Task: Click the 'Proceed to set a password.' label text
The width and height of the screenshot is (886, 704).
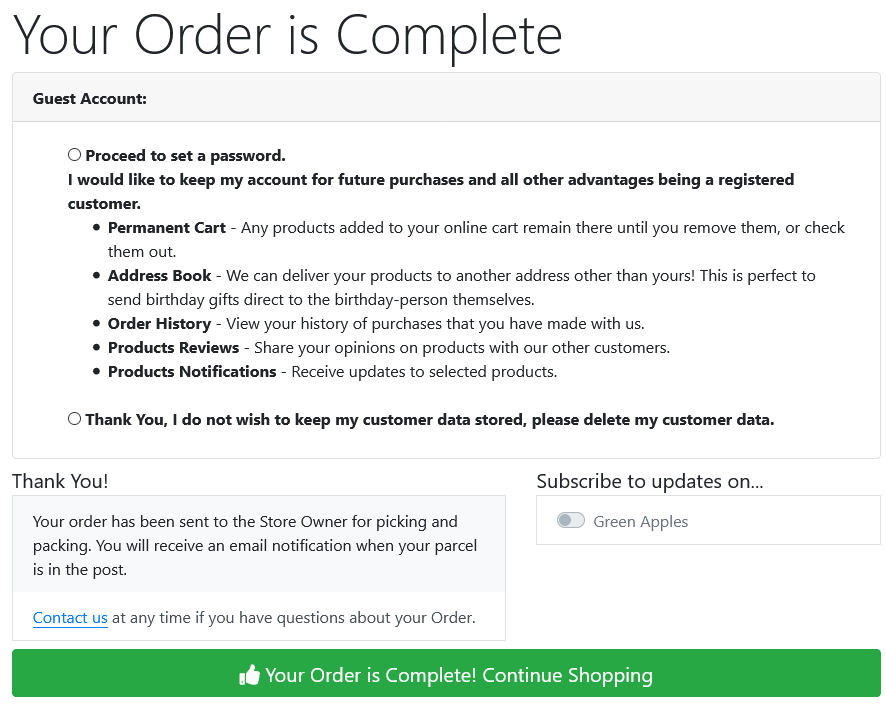Action: click(x=185, y=155)
